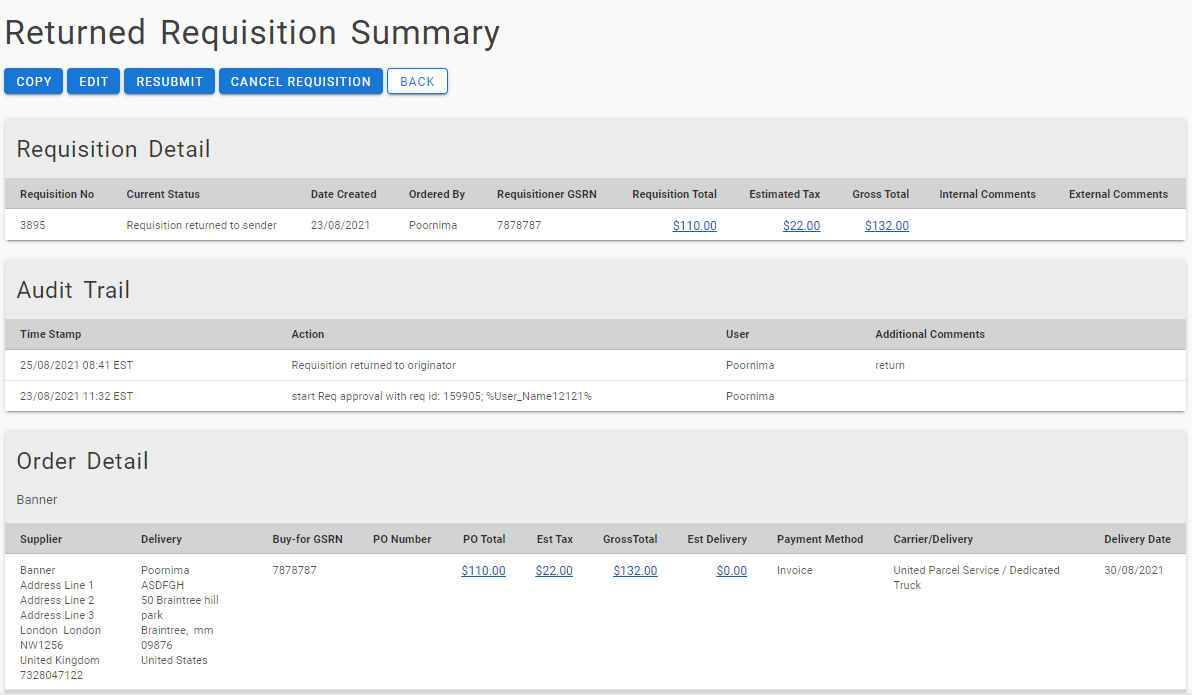This screenshot has width=1192, height=695.
Task: Select the Requisitioner GSRN value 7878787
Action: point(519,225)
